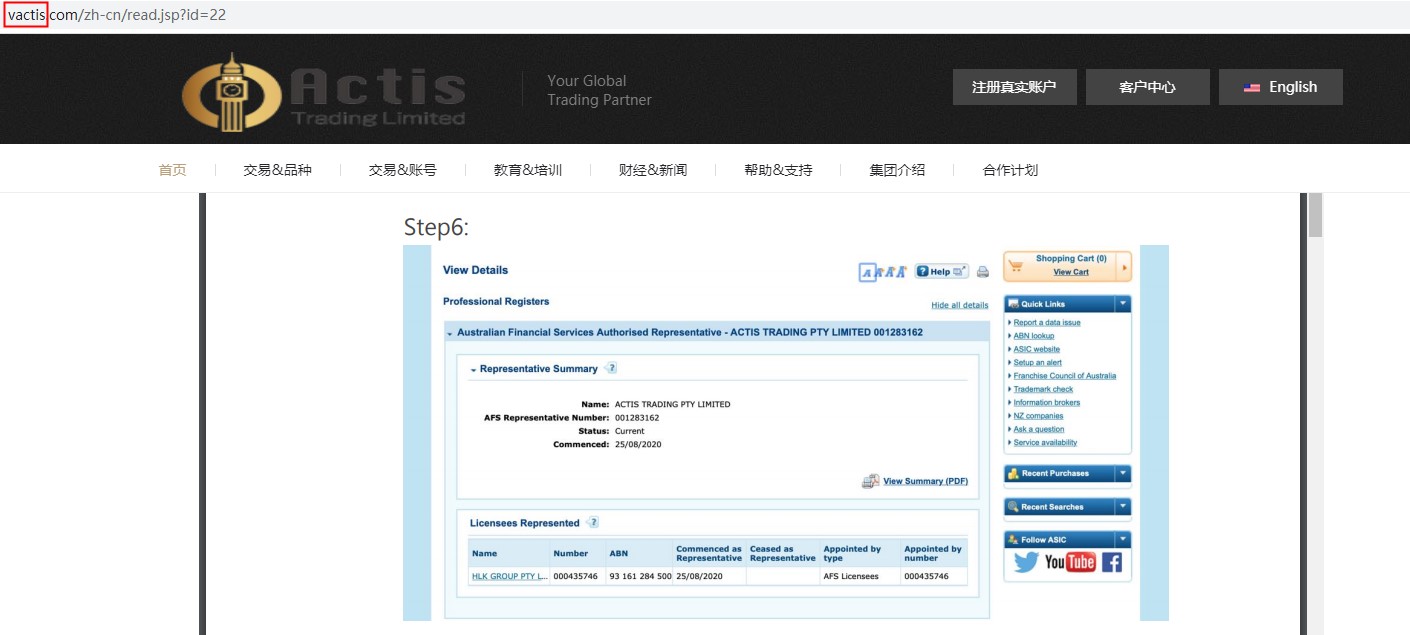Collapse the Representative Summary section
The height and width of the screenshot is (635, 1410).
(x=474, y=370)
